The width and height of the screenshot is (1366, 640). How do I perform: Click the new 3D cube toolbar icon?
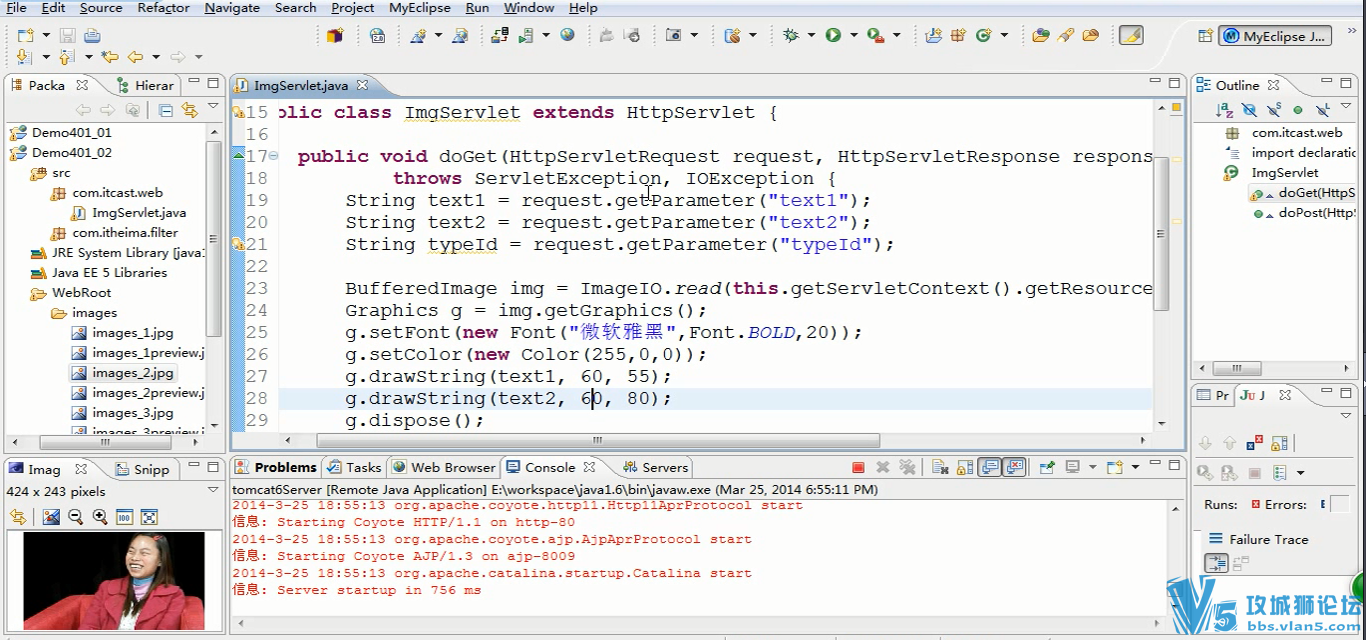pyautogui.click(x=334, y=36)
